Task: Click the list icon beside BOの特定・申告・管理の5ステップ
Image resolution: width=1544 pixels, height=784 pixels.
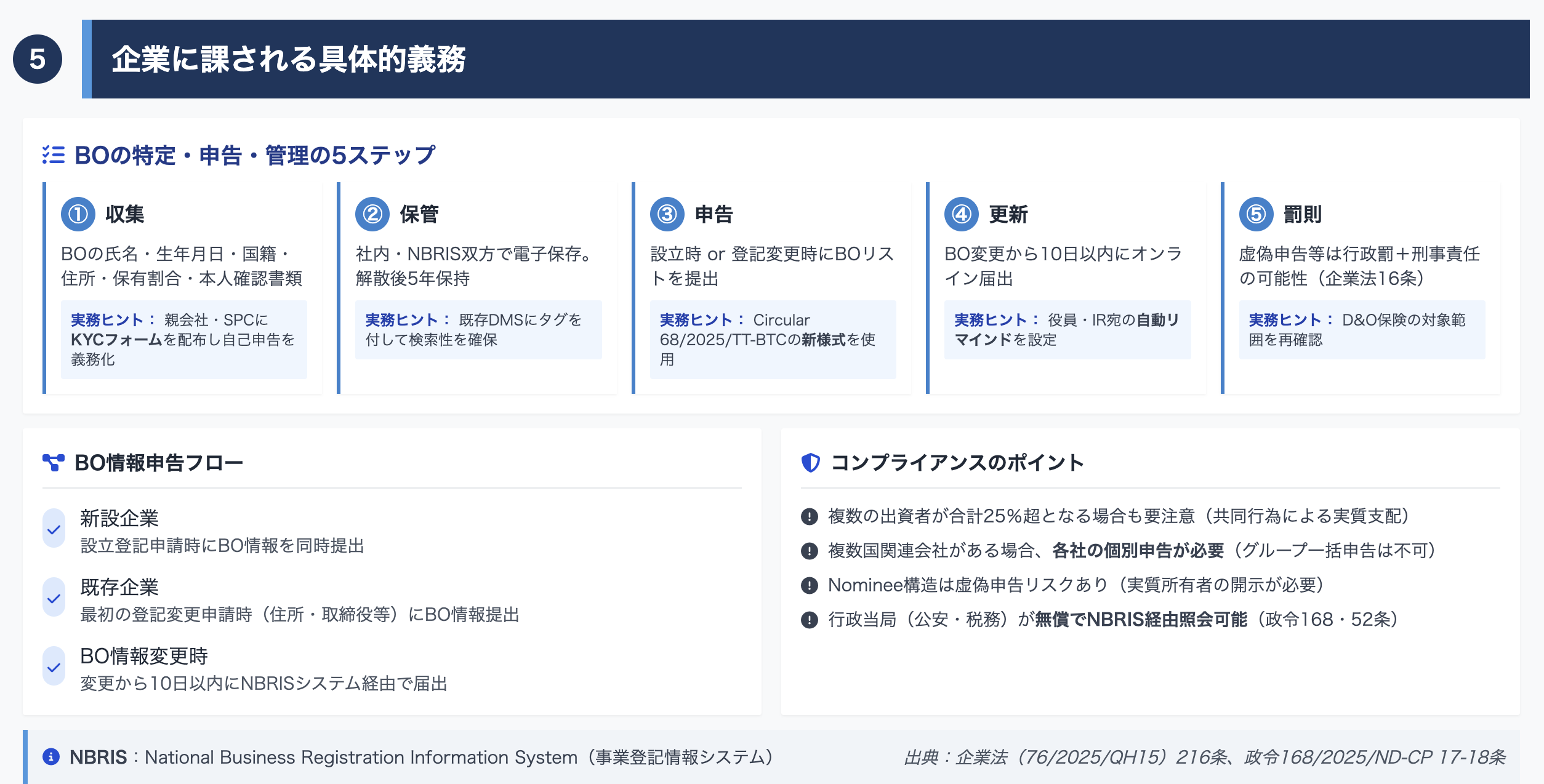Action: (54, 155)
